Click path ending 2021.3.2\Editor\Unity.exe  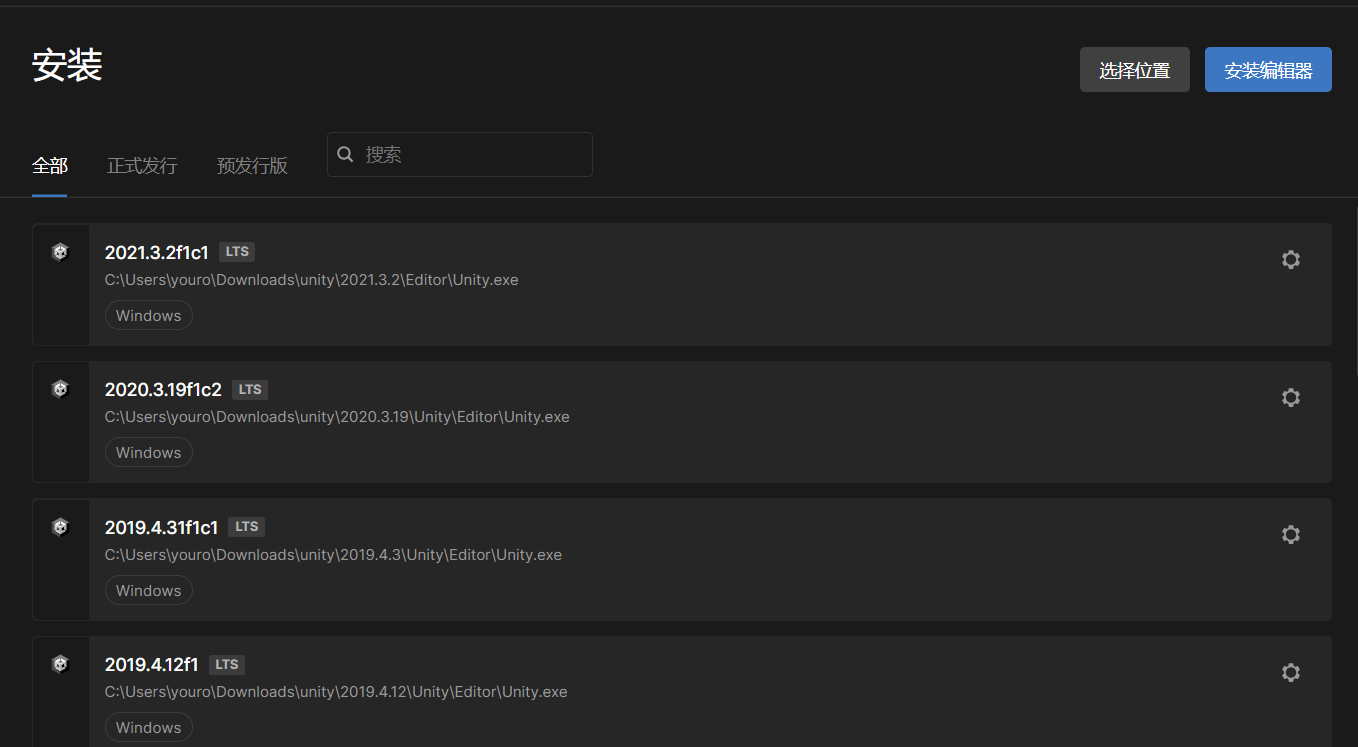pos(312,280)
